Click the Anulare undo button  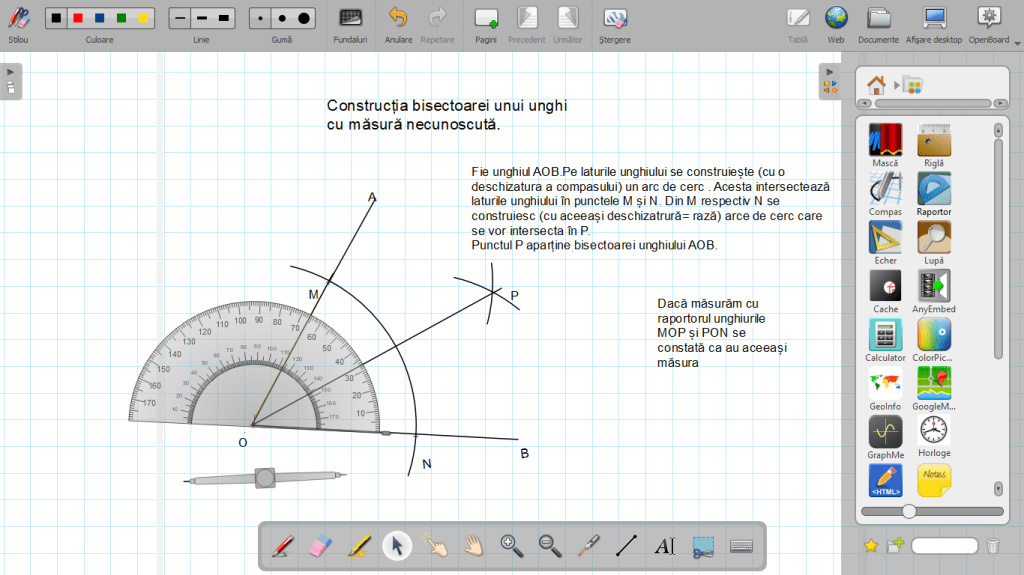[398, 23]
